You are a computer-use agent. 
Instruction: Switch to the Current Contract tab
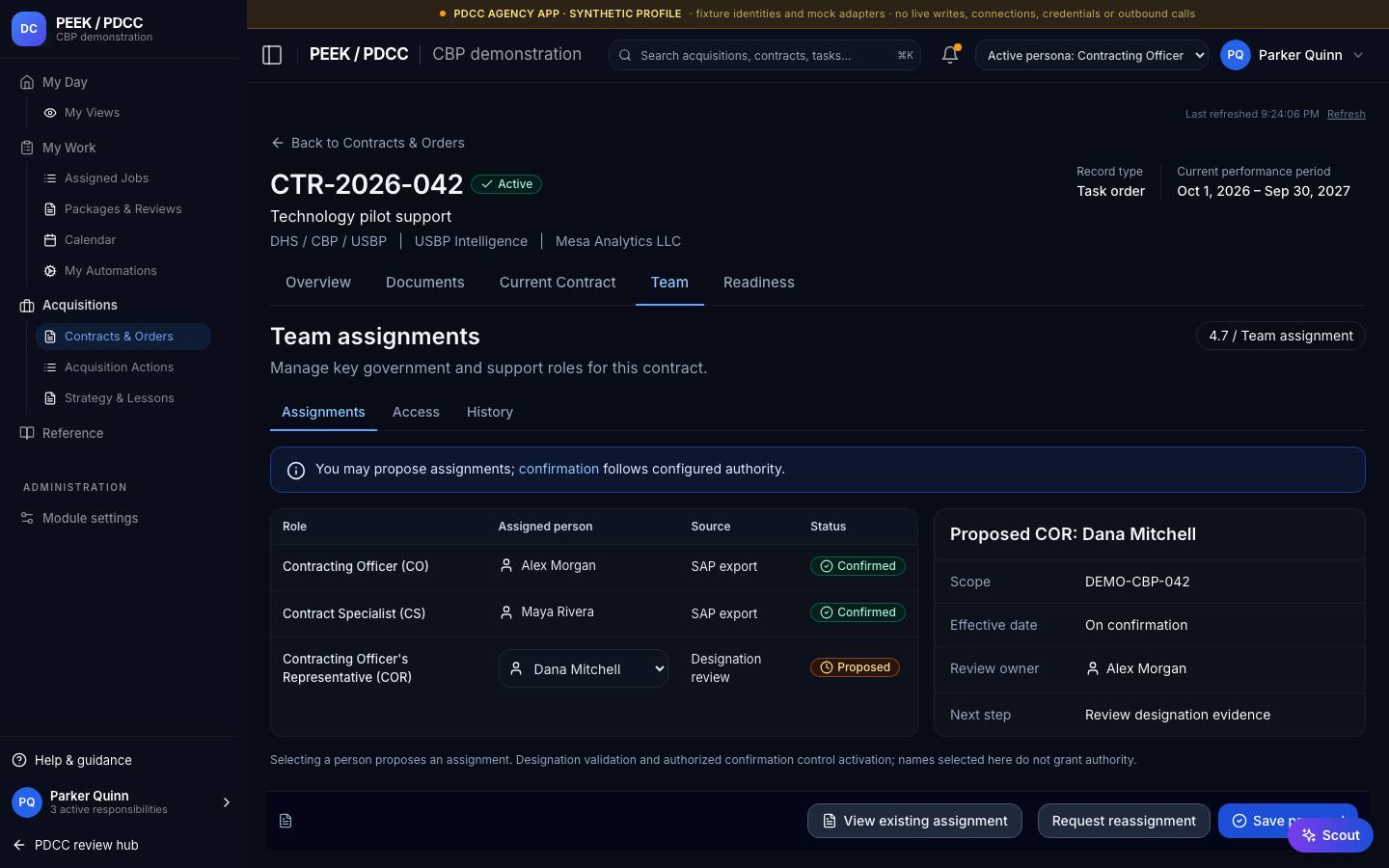pyautogui.click(x=558, y=283)
